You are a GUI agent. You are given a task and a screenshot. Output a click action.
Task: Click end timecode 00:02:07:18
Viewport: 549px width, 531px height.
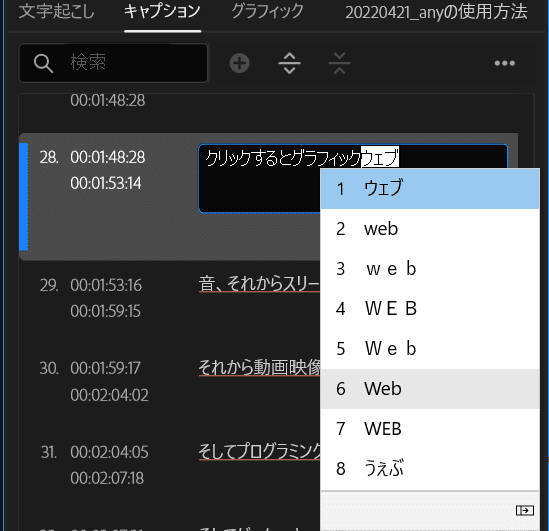(x=107, y=478)
